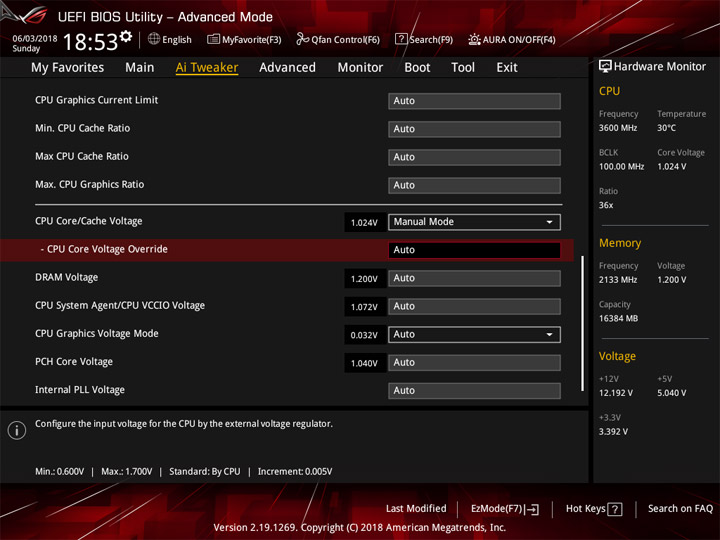
Task: Click the CPU Core Voltage Override field
Action: pos(474,250)
